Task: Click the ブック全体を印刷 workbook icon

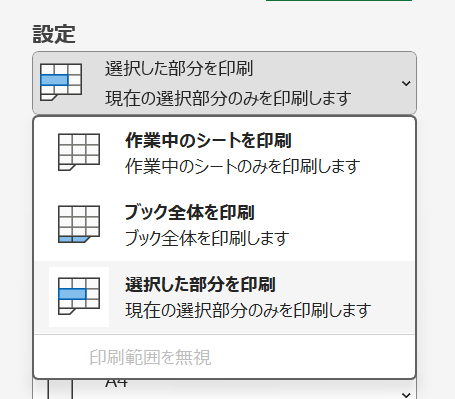Action: pos(79,224)
